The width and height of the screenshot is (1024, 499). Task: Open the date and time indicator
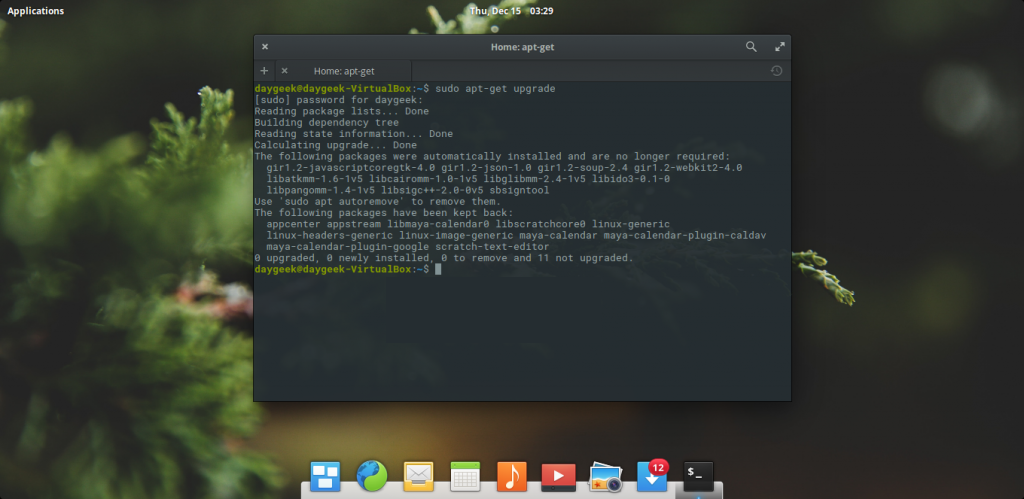pos(511,11)
